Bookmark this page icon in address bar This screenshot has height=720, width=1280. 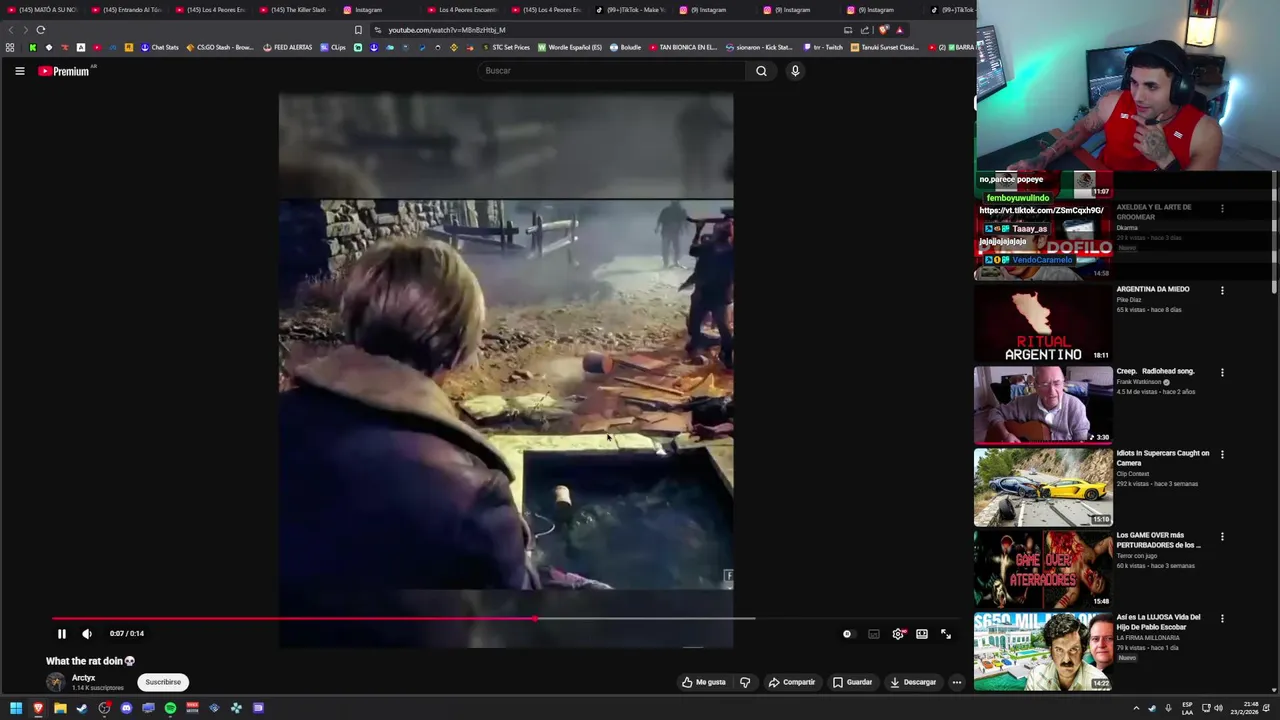point(358,30)
